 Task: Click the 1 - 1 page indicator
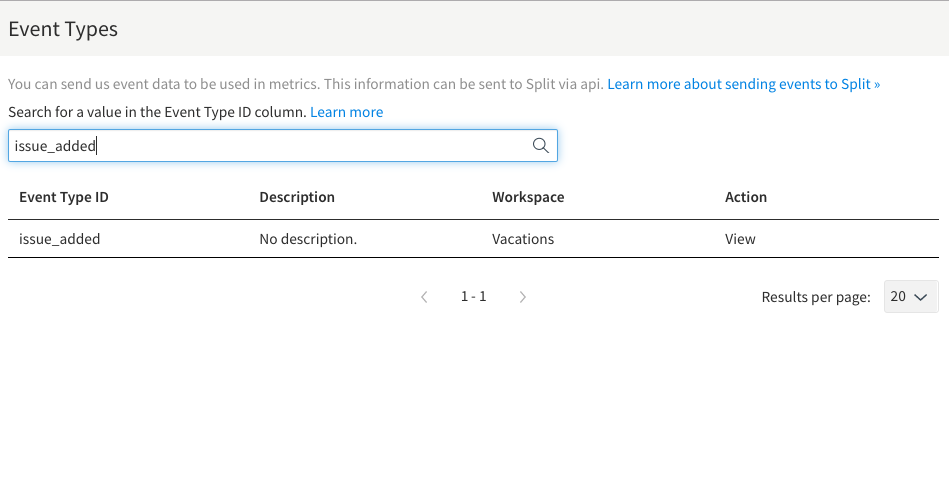click(473, 297)
